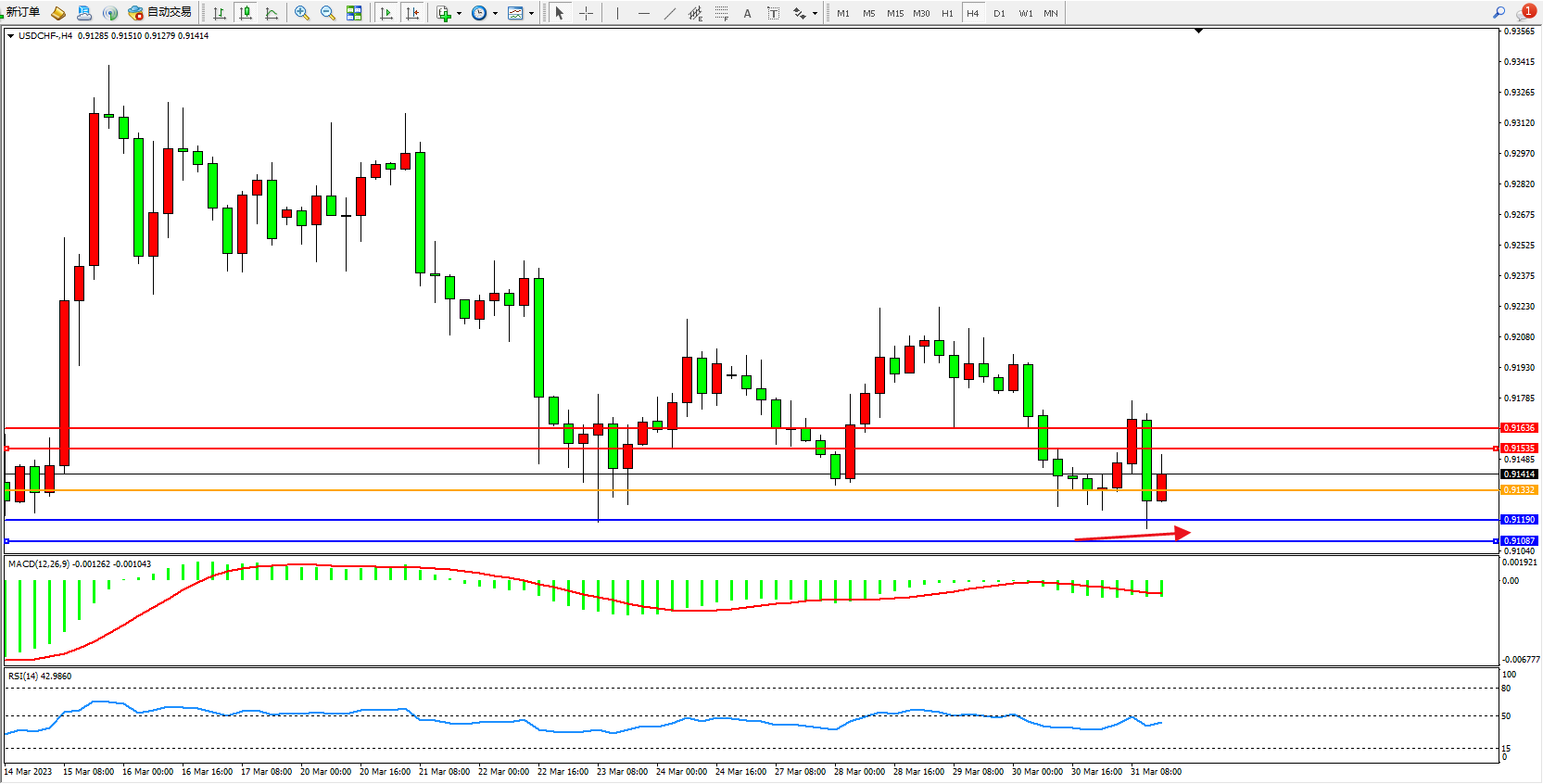Toggle chart shift button
The image size is (1543, 784).
(x=412, y=13)
